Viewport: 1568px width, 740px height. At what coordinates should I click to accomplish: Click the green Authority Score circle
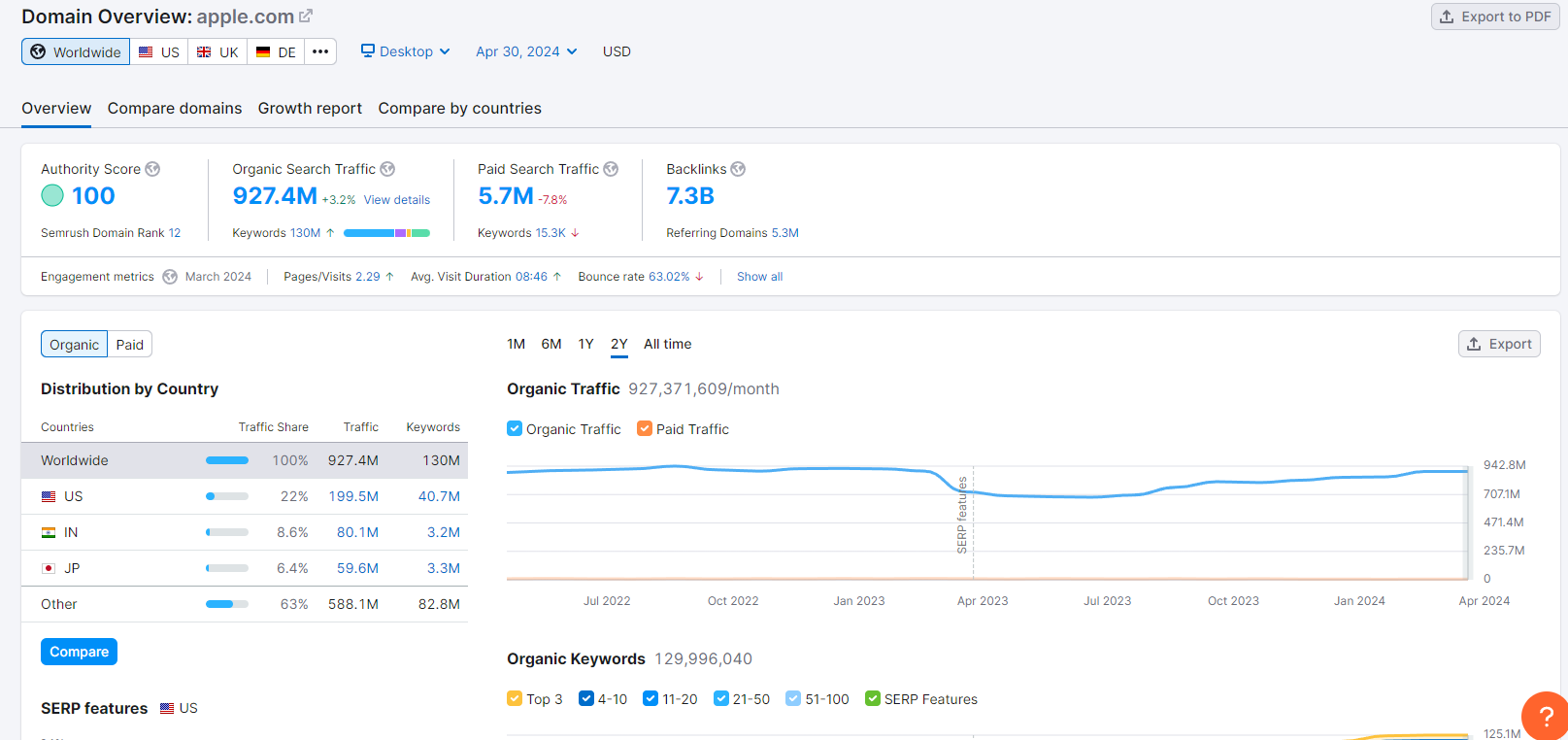pos(52,195)
